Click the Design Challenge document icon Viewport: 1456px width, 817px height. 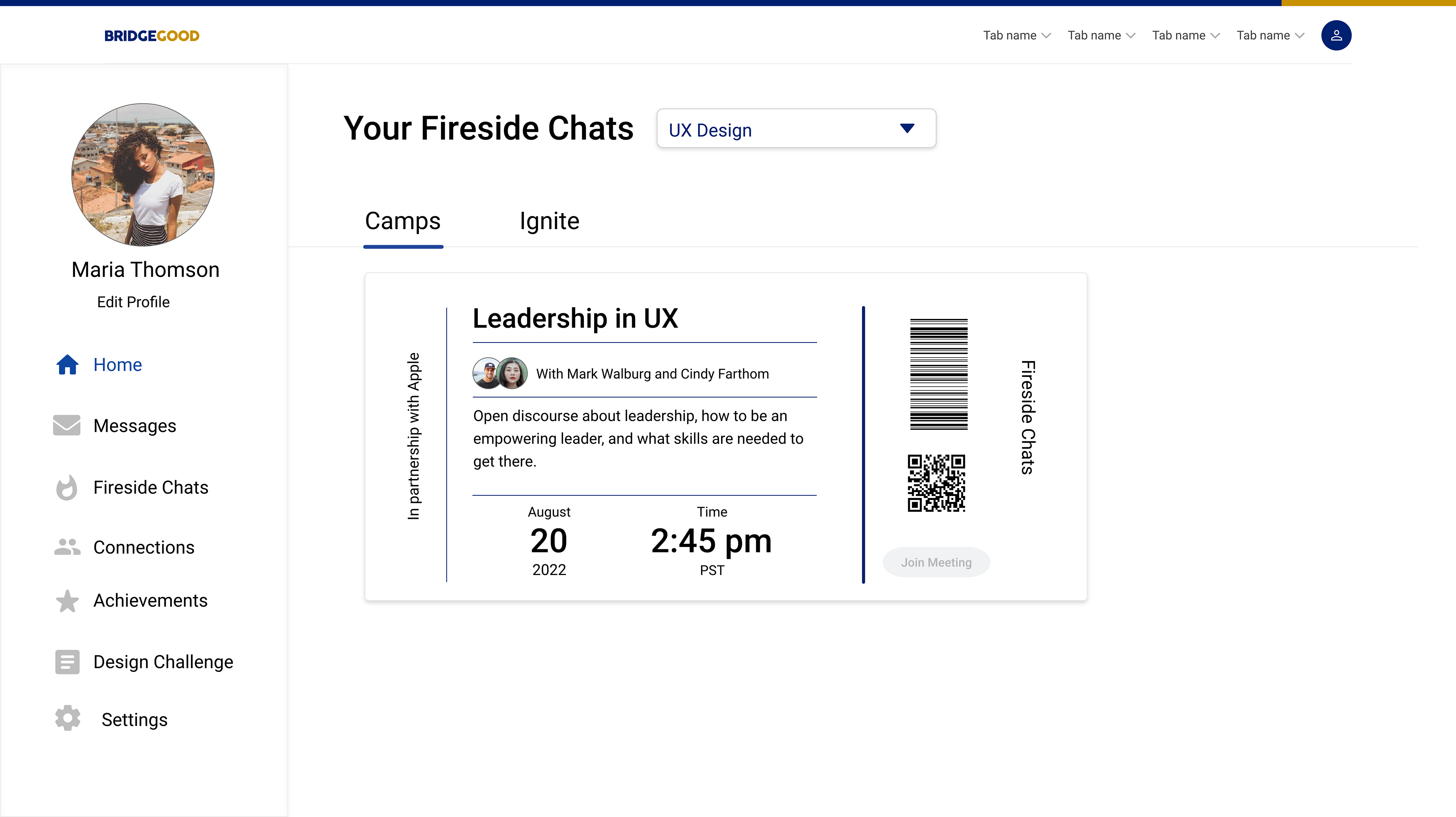tap(67, 661)
